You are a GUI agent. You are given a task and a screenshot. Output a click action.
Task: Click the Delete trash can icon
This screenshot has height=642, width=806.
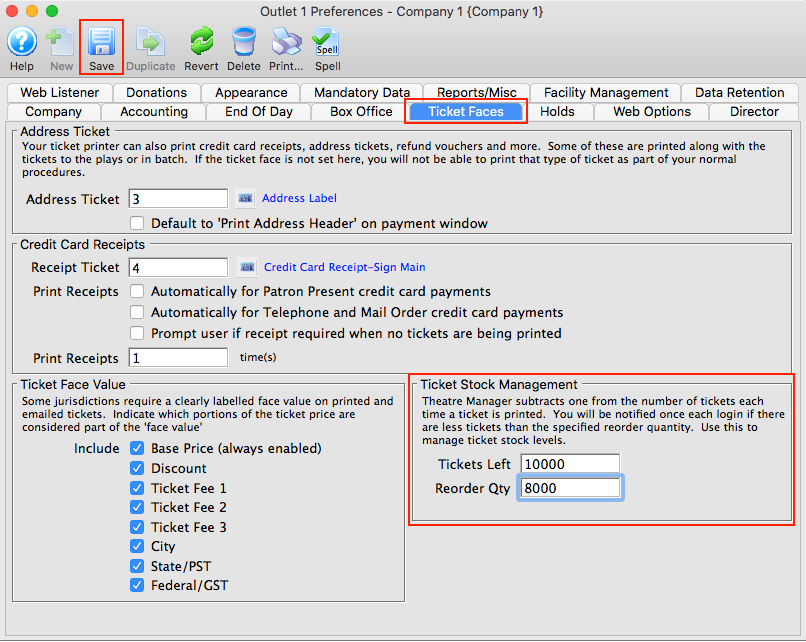pyautogui.click(x=244, y=42)
